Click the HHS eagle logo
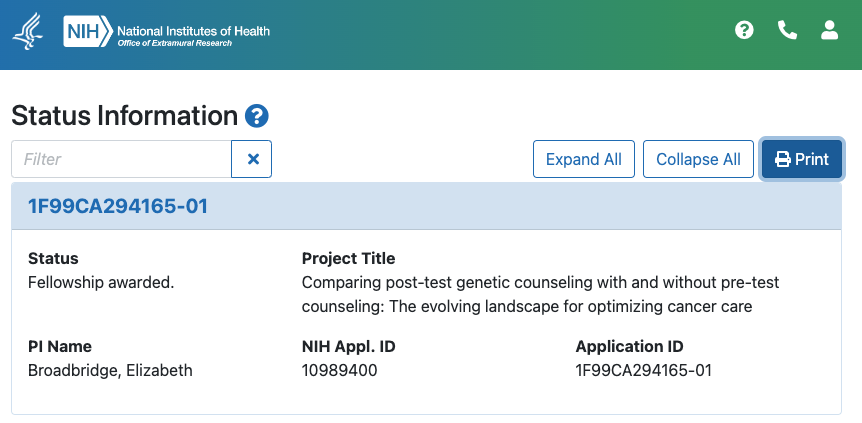The width and height of the screenshot is (862, 423). [x=27, y=32]
